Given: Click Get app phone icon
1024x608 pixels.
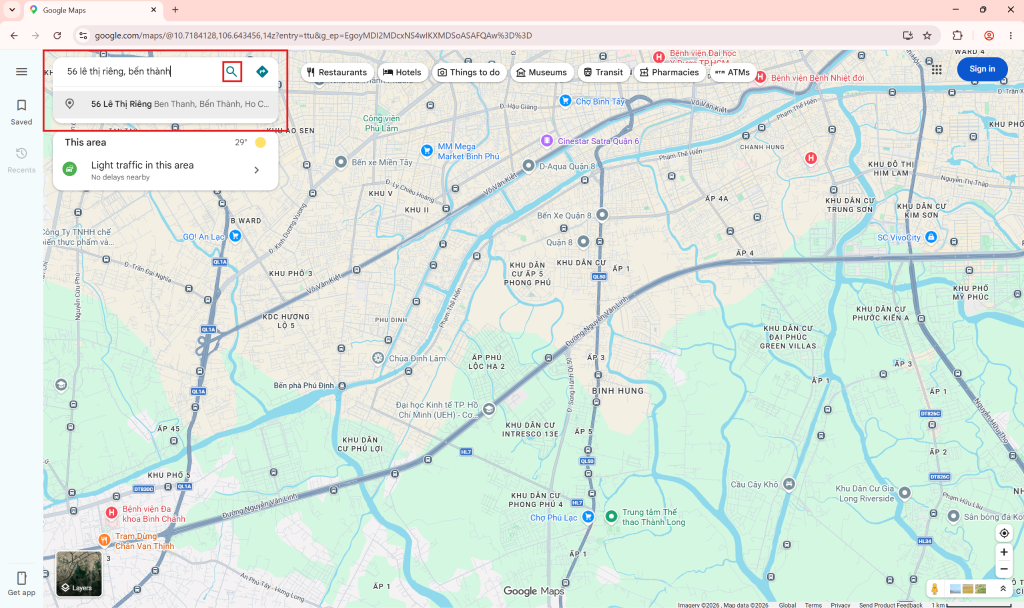Looking at the screenshot, I should (22, 583).
